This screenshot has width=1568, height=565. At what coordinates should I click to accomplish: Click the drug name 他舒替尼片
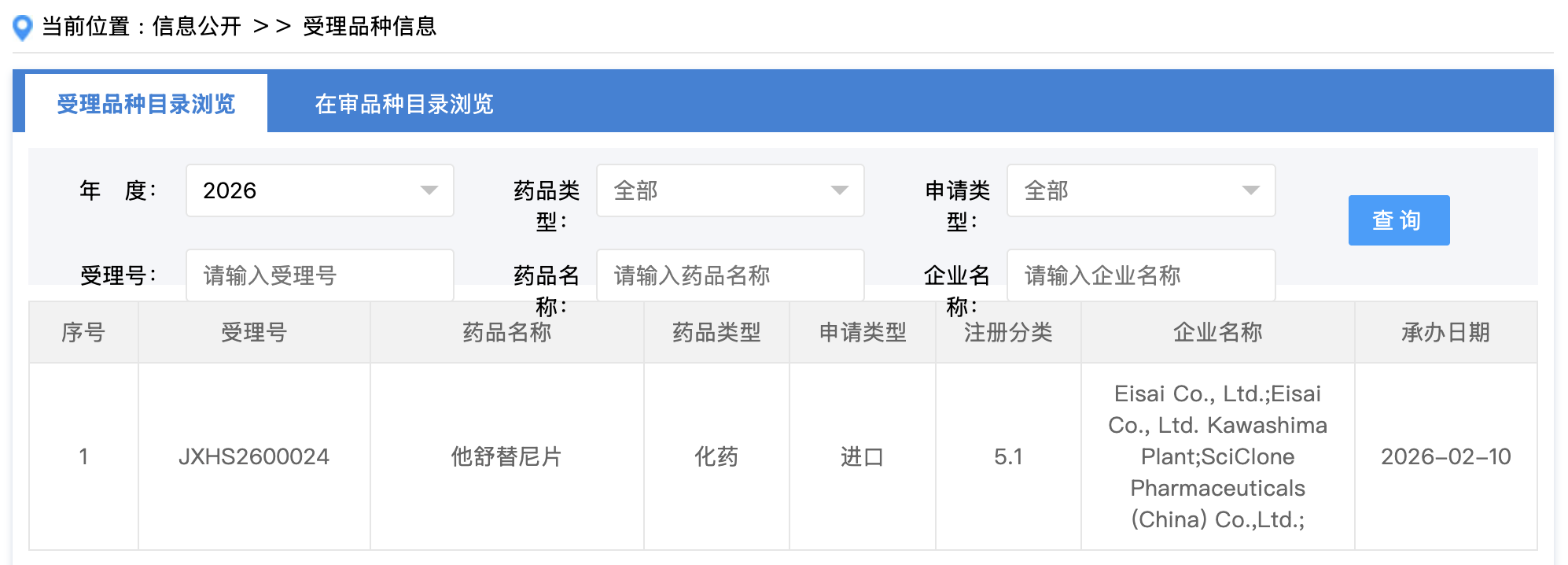[x=506, y=456]
